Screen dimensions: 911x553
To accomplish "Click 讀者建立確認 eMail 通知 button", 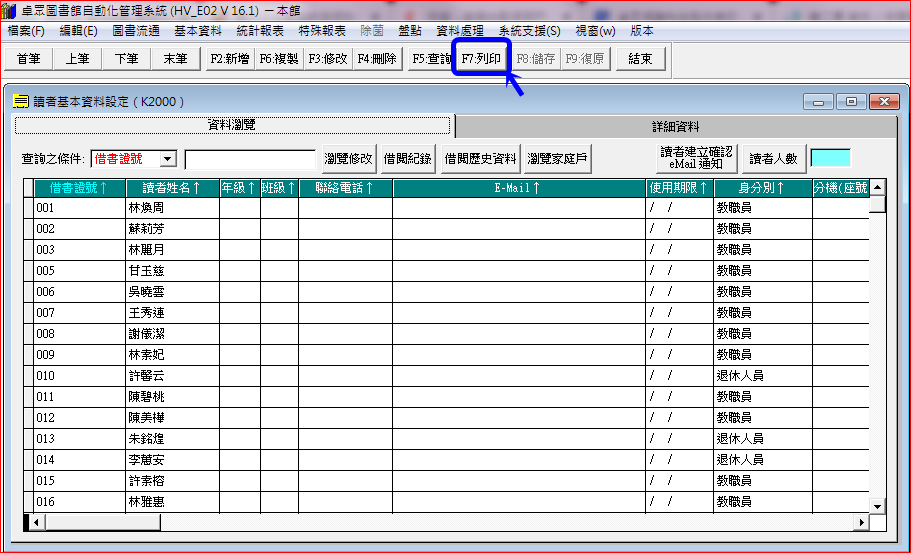I will [x=696, y=159].
